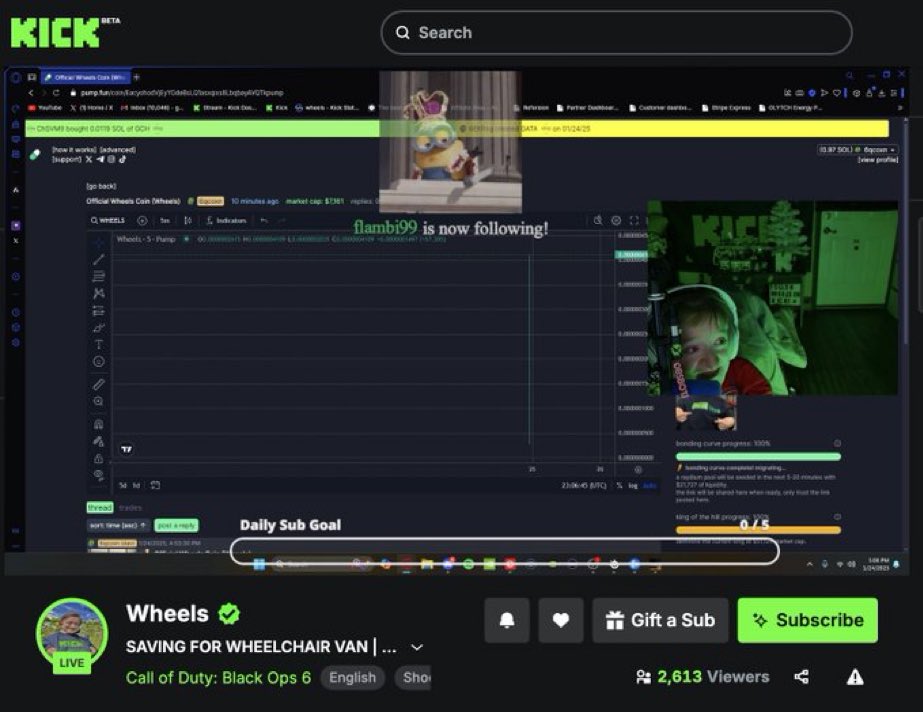Open the Call of Duty: Black Ops 6 category
Image resolution: width=923 pixels, height=712 pixels.
click(x=218, y=678)
